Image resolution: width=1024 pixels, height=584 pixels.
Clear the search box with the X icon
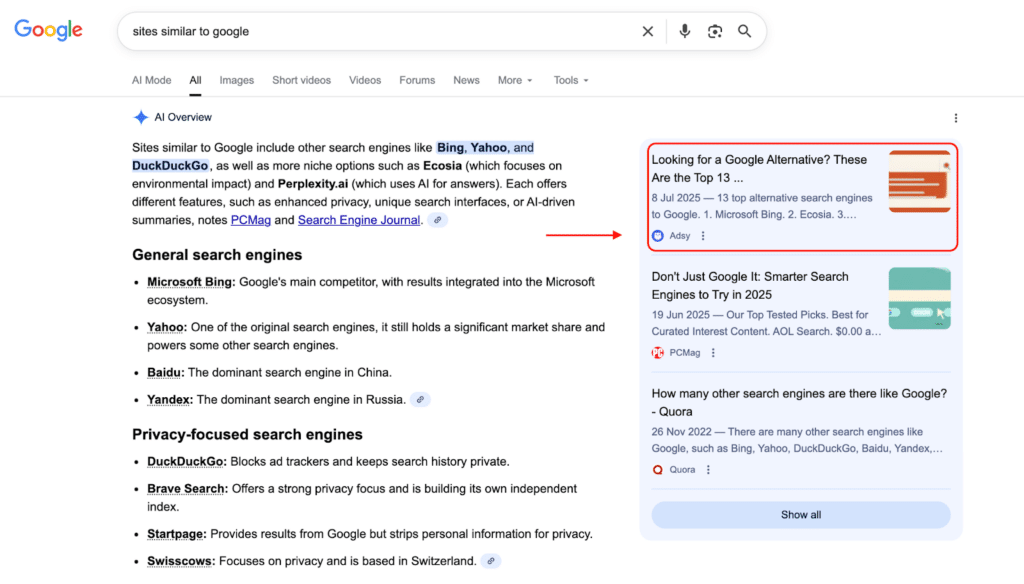pyautogui.click(x=648, y=31)
